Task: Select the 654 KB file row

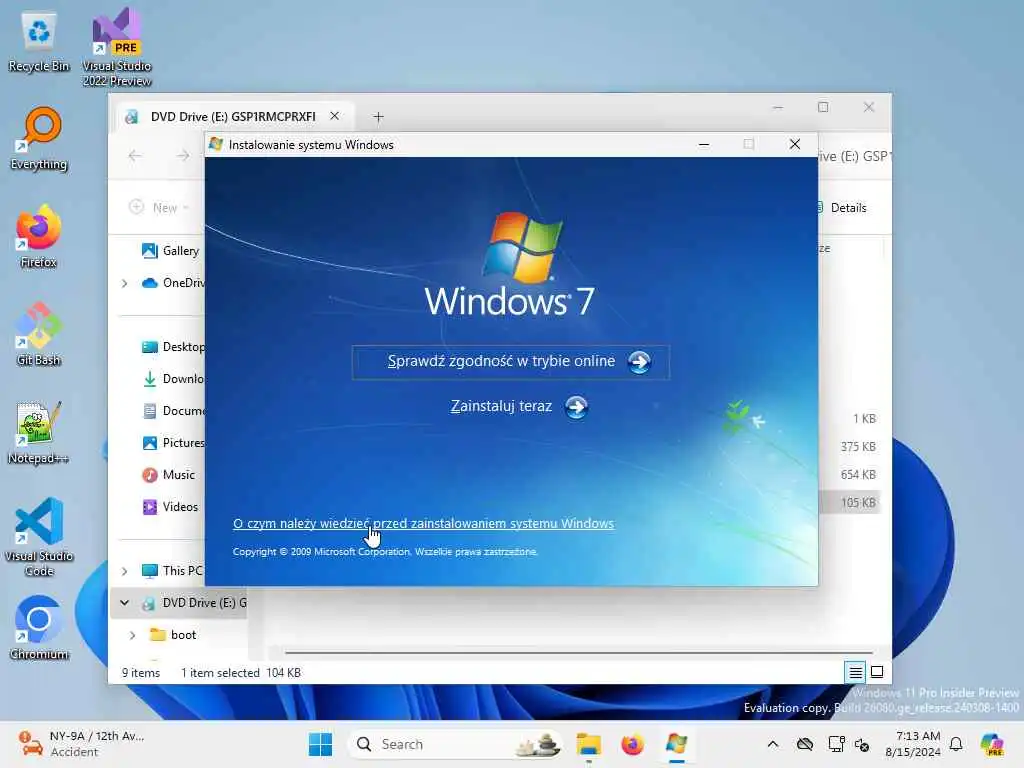Action: click(x=849, y=475)
